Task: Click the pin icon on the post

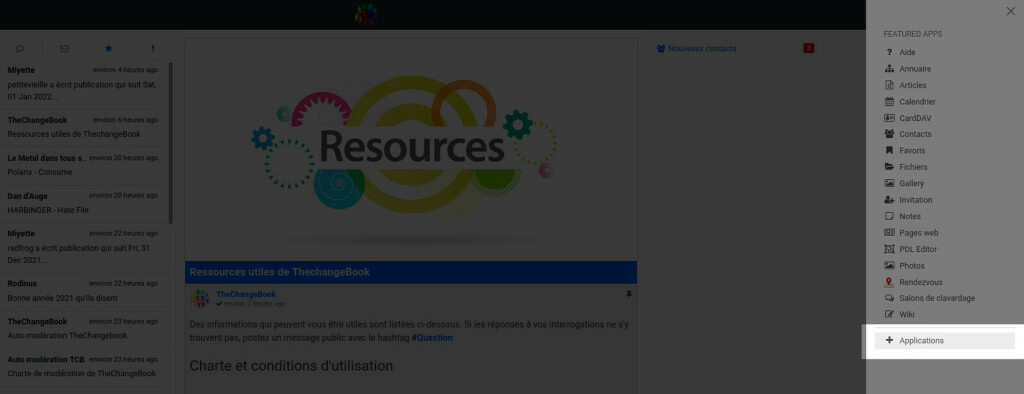Action: pos(629,294)
